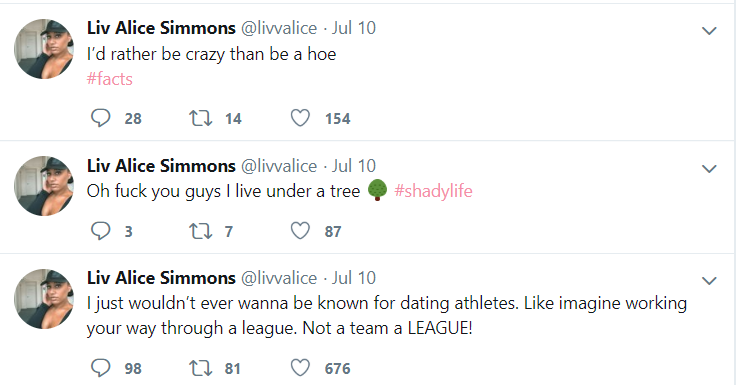Open Liv Alice Simmons profile from the first tweet

[x=161, y=28]
